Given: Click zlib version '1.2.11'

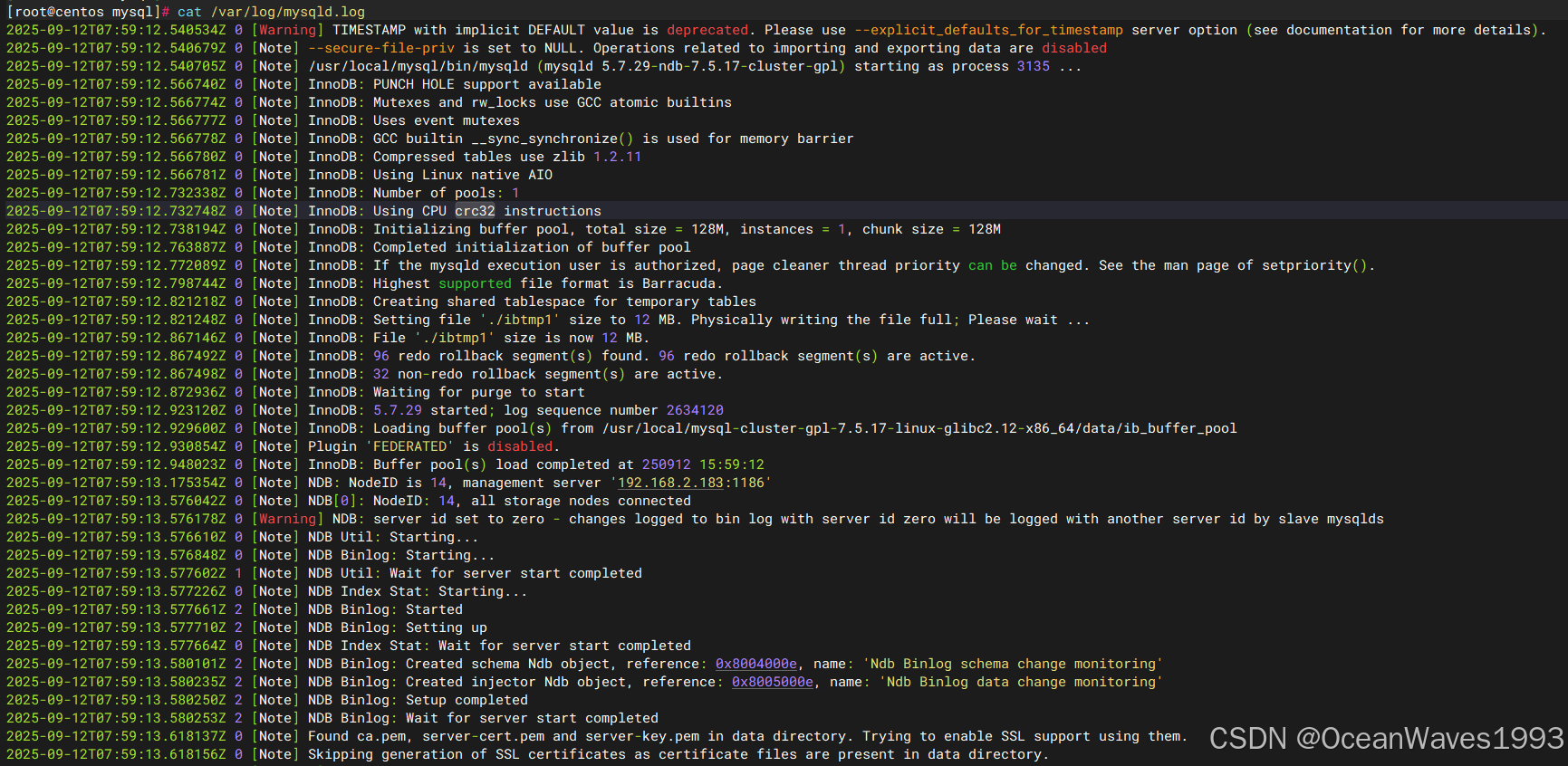Looking at the screenshot, I should pos(618,157).
